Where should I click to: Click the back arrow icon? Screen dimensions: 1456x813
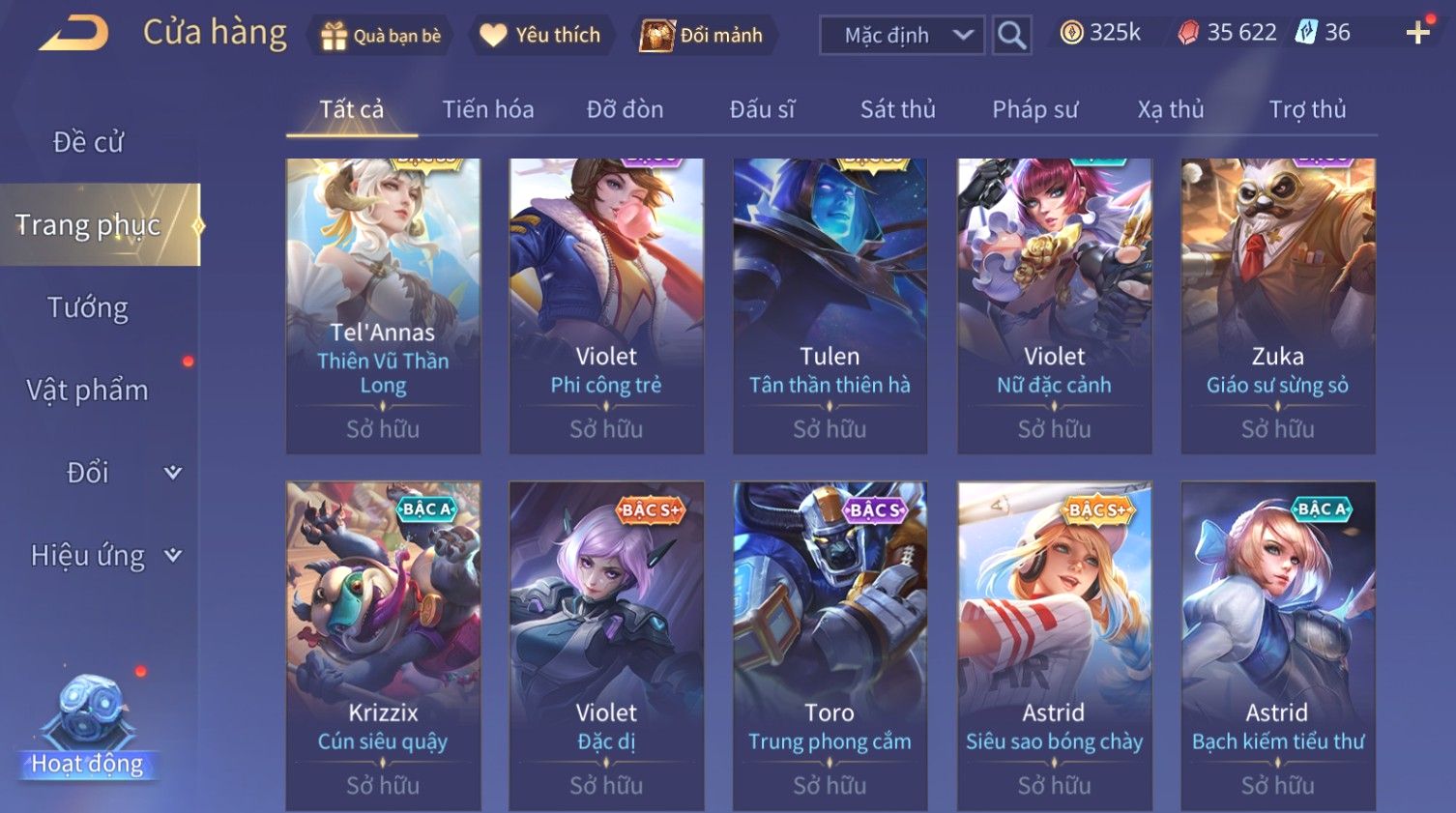73,33
